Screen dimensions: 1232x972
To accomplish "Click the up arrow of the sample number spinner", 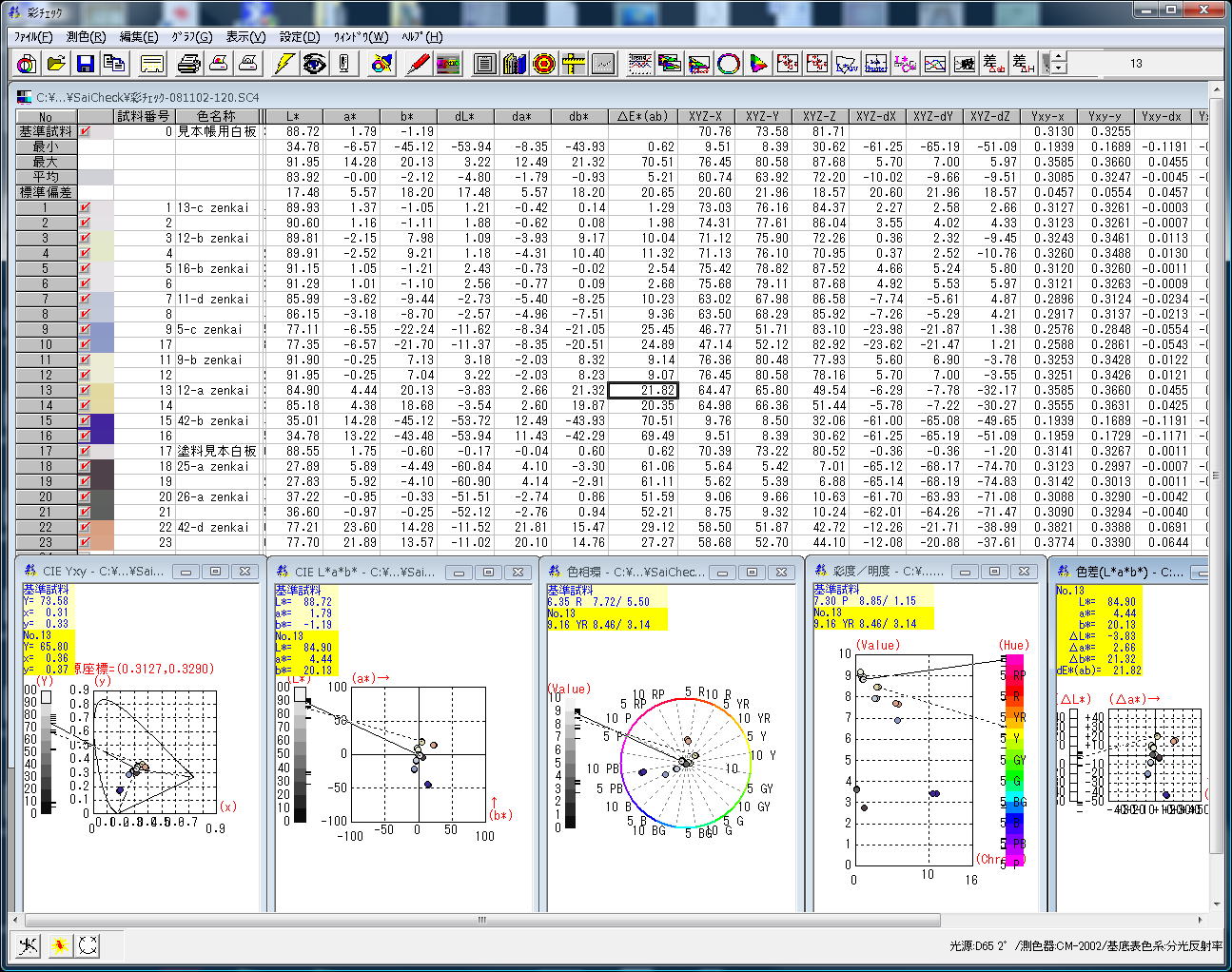I will (1059, 58).
